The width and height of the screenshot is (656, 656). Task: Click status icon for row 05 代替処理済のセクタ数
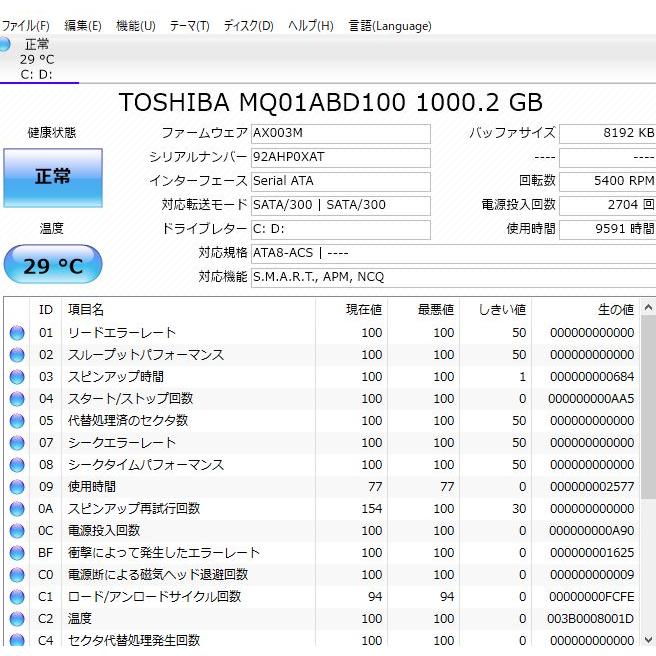pyautogui.click(x=17, y=421)
